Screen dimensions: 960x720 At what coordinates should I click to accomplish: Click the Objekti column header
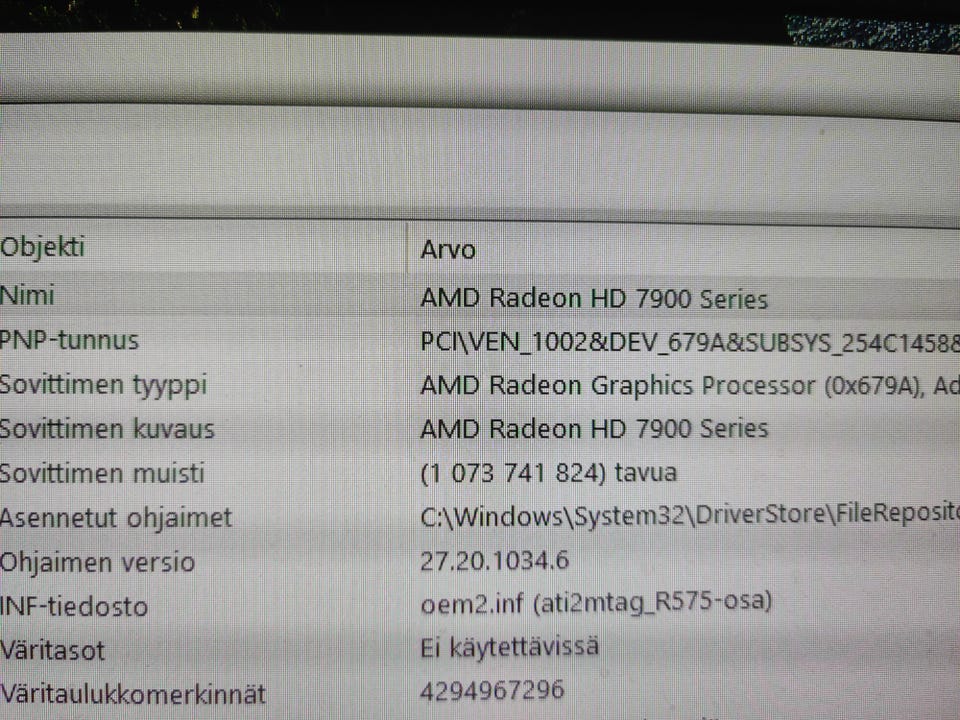point(42,247)
